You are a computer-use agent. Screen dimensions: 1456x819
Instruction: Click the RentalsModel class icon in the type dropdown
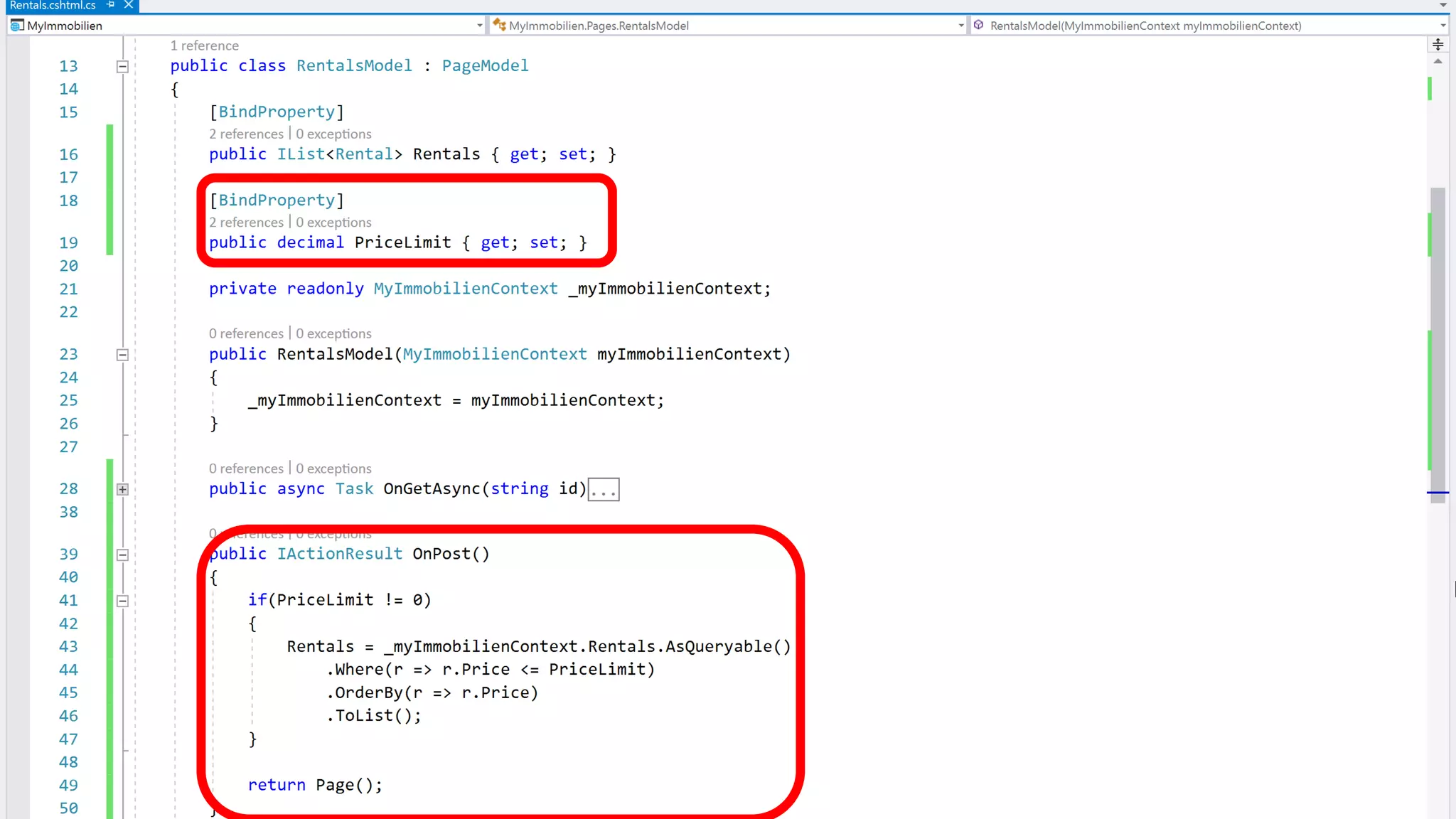tap(500, 26)
